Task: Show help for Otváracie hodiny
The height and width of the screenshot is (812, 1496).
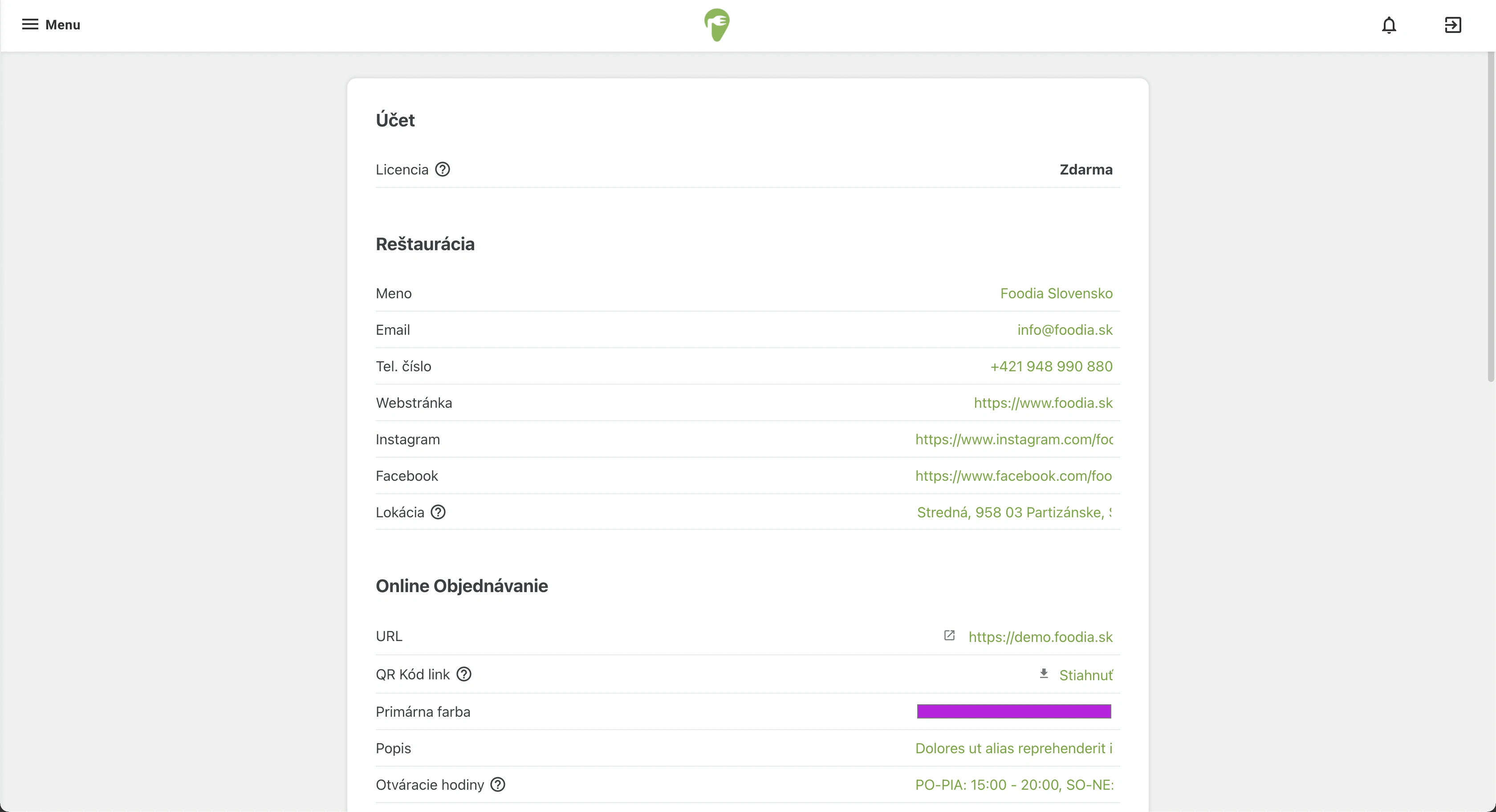Action: point(498,784)
